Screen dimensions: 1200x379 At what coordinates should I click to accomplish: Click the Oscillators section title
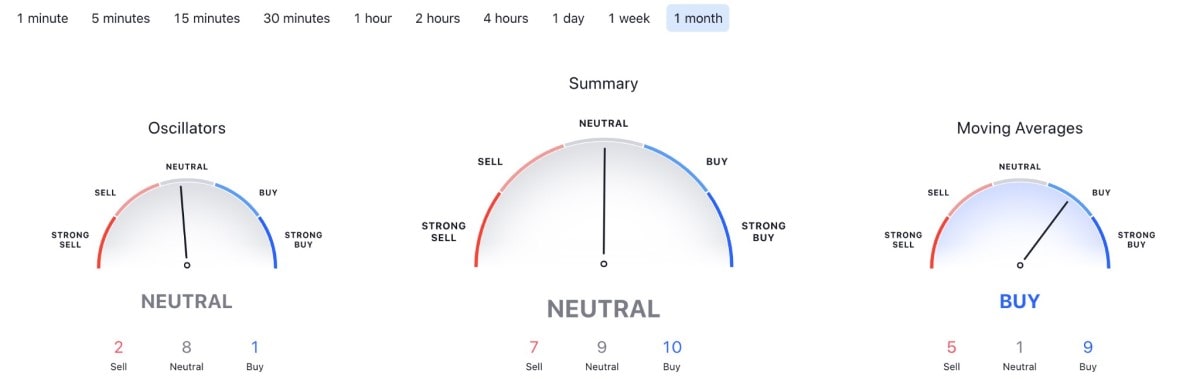coord(187,128)
